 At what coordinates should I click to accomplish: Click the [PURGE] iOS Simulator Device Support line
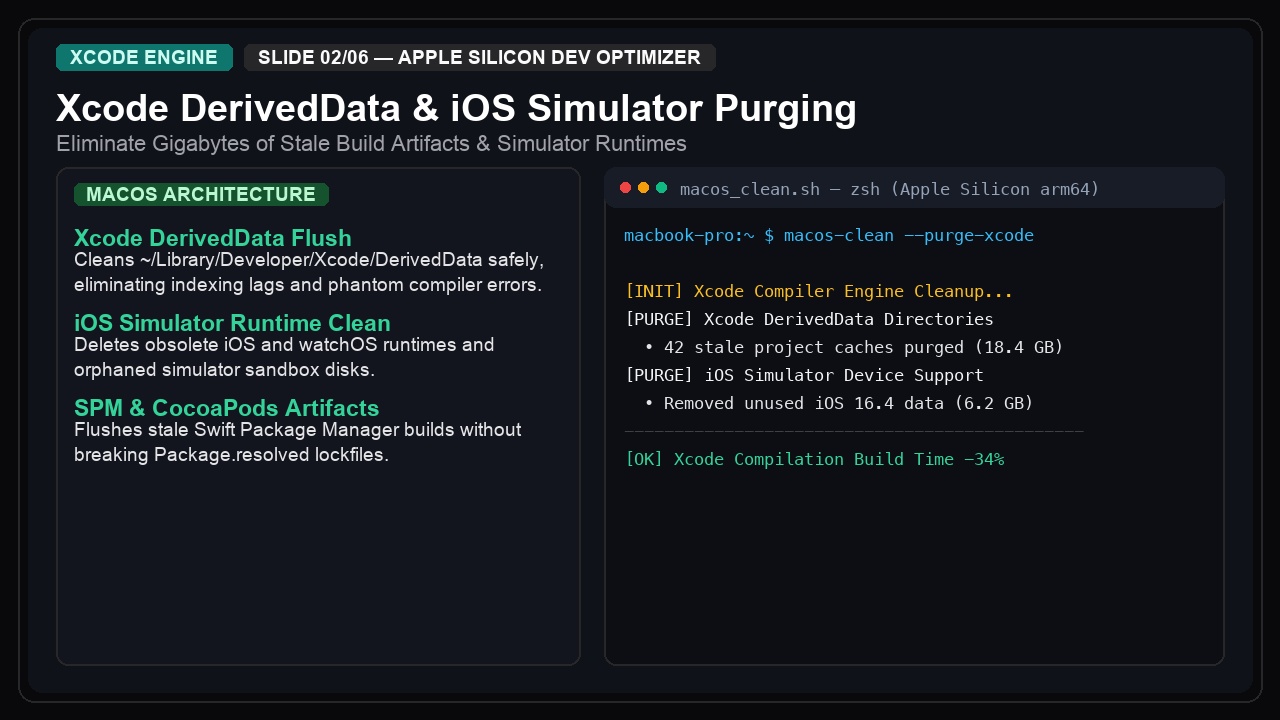[x=804, y=376]
